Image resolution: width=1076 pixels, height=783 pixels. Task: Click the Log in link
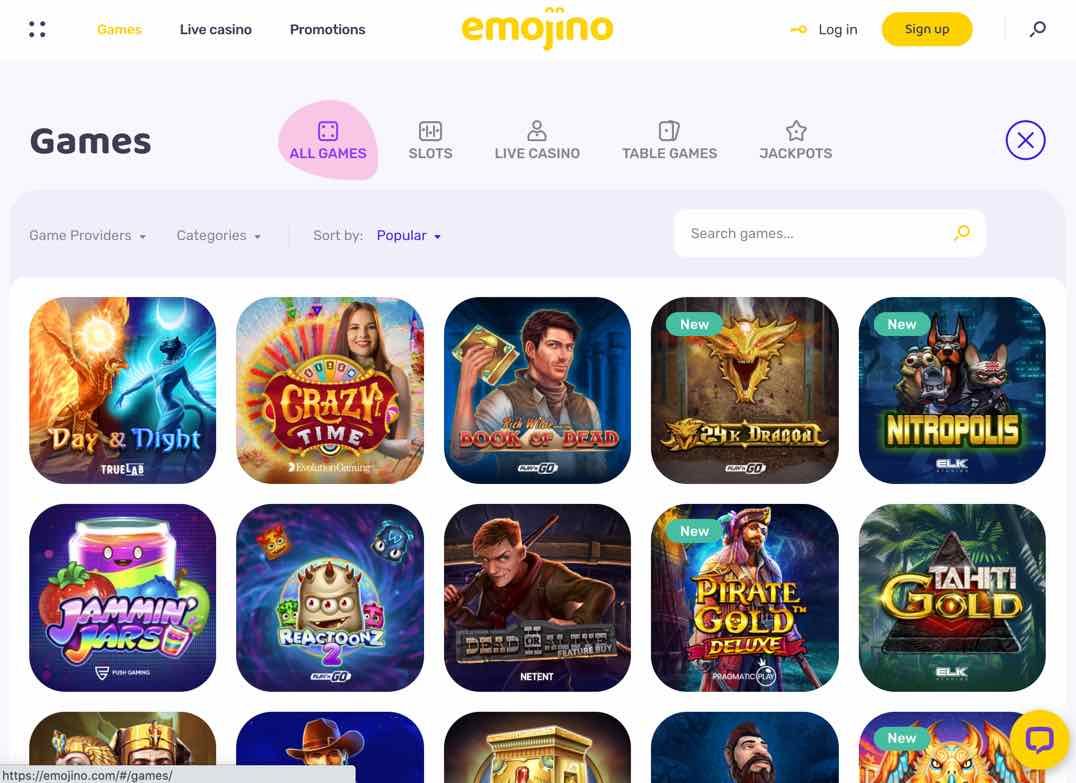tap(837, 30)
